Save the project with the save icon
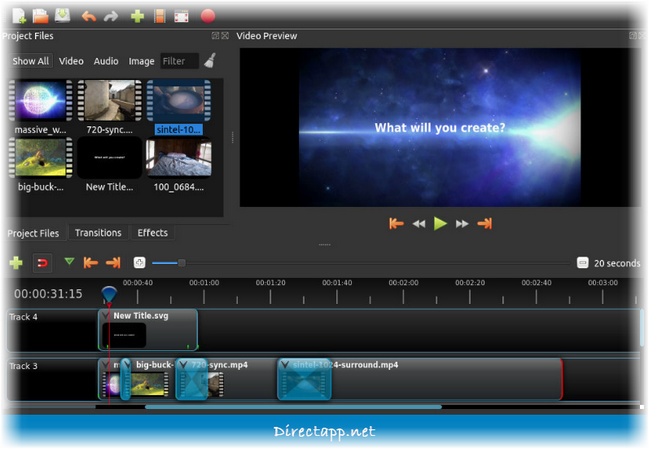Image resolution: width=649 pixels, height=449 pixels. (62, 16)
